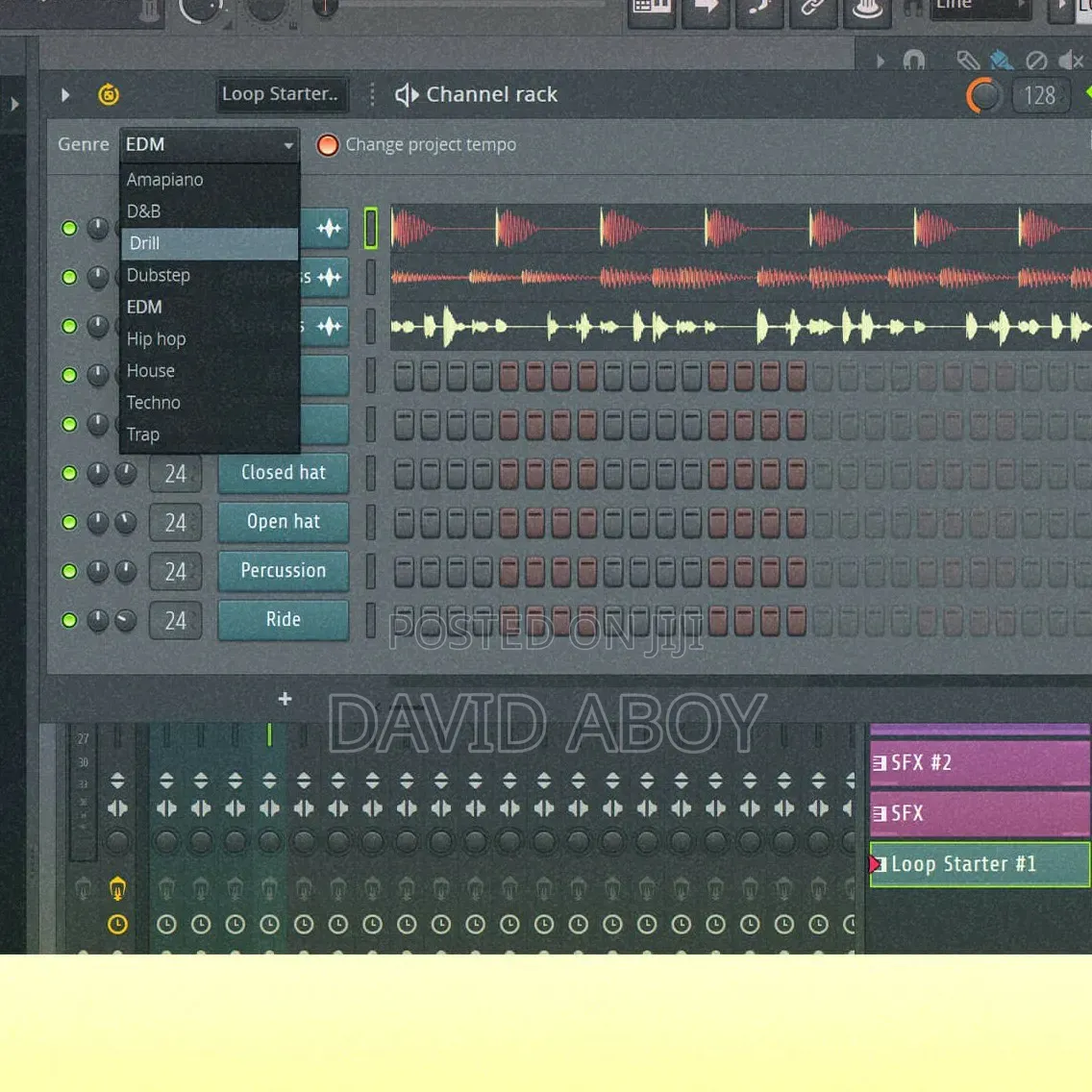This screenshot has height=1092, width=1092.
Task: Open the piano roll keyboard icon
Action: coord(652,9)
